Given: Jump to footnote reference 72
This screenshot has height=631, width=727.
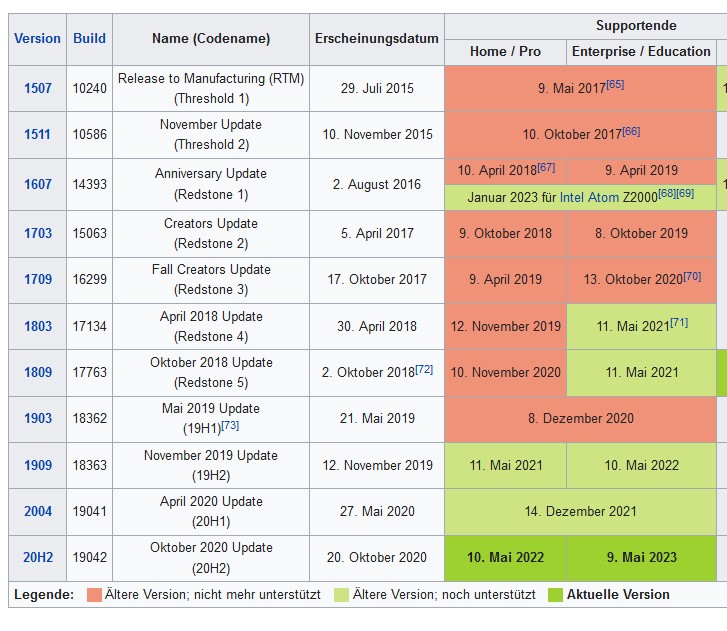Looking at the screenshot, I should (424, 369).
